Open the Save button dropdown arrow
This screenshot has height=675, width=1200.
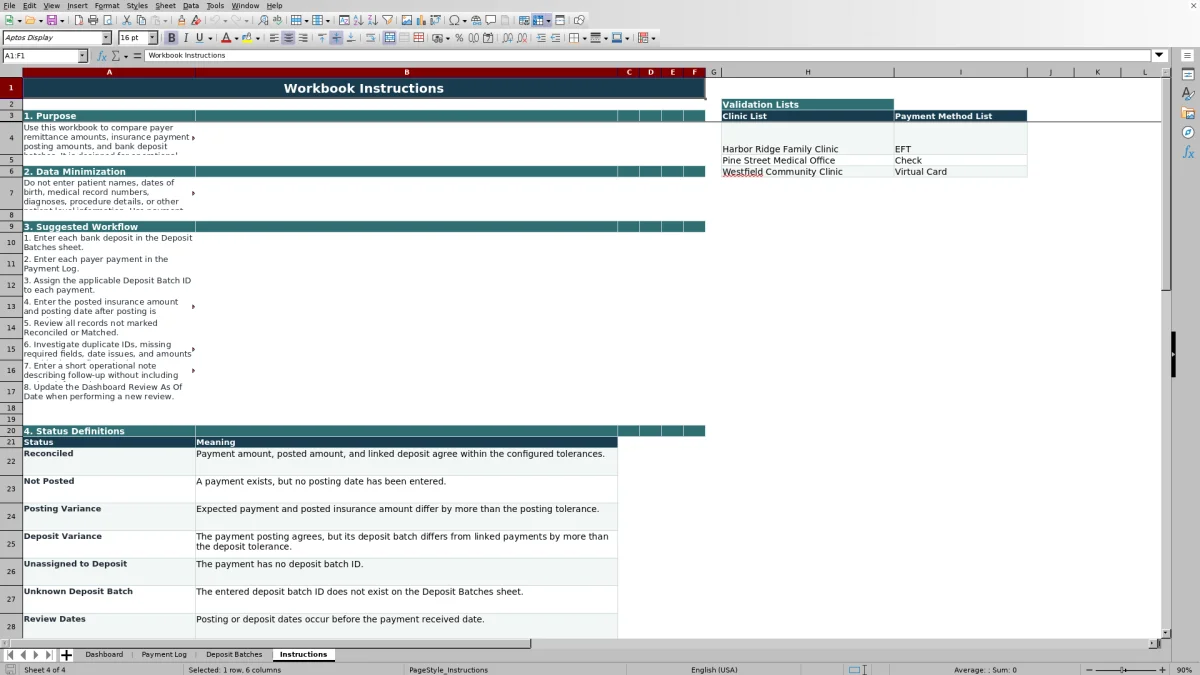[62, 20]
